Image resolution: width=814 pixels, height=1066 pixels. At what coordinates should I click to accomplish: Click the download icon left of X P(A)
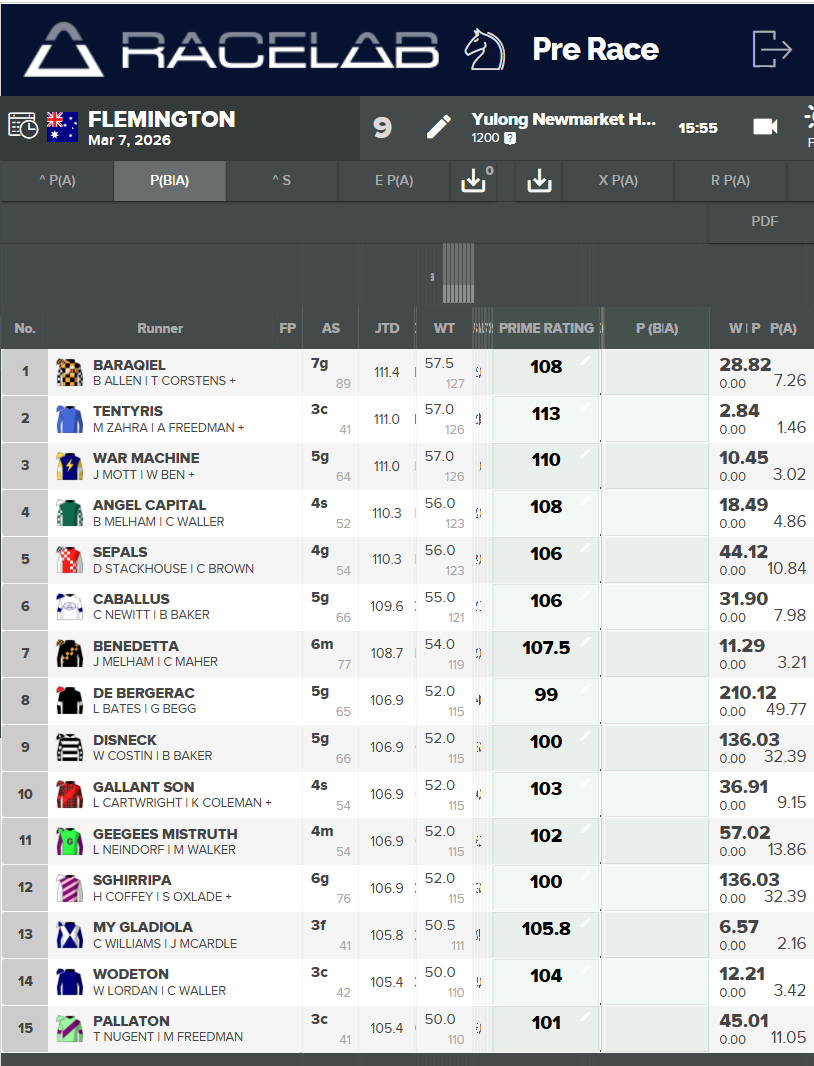pos(539,181)
